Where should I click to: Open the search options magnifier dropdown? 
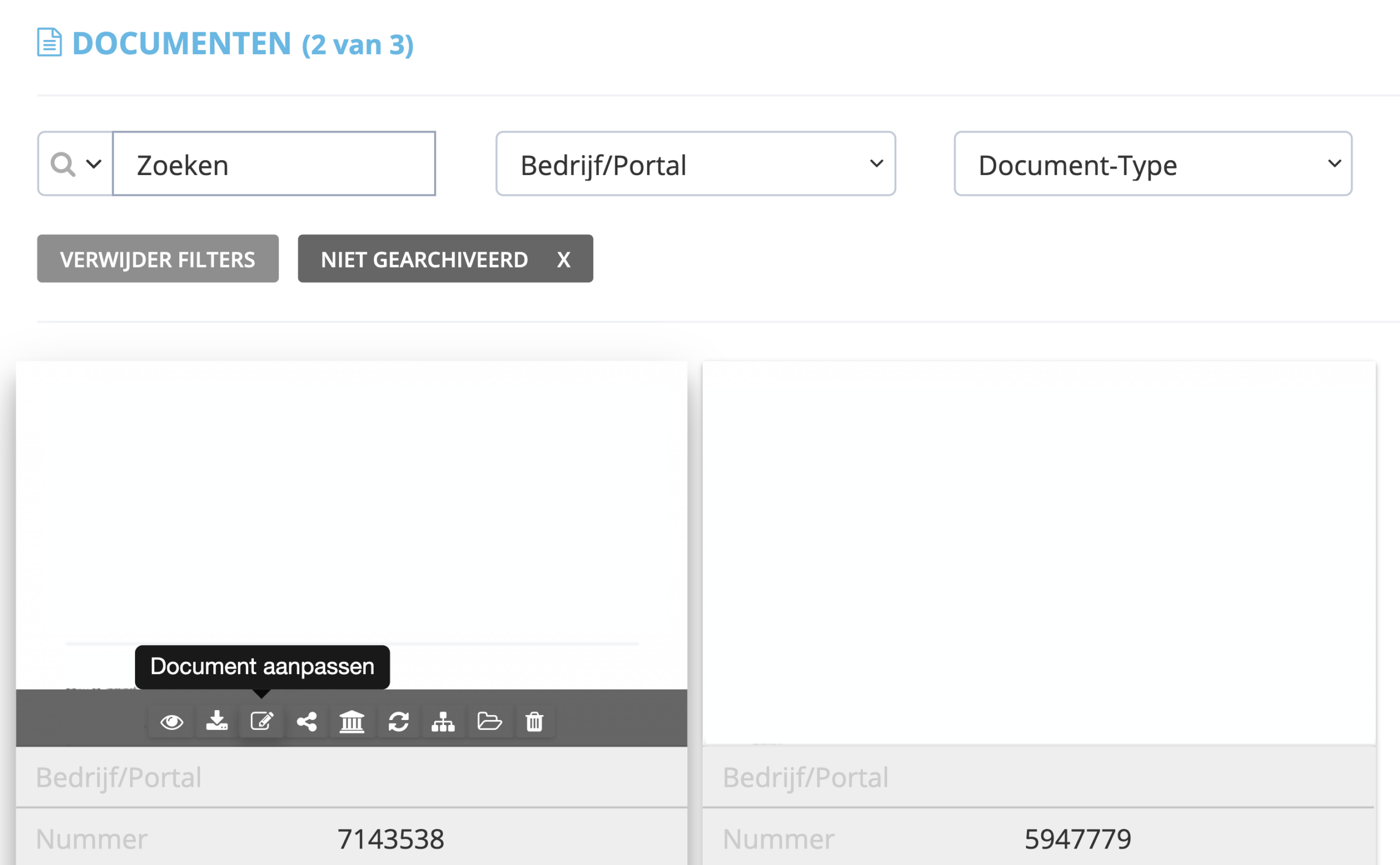click(75, 164)
